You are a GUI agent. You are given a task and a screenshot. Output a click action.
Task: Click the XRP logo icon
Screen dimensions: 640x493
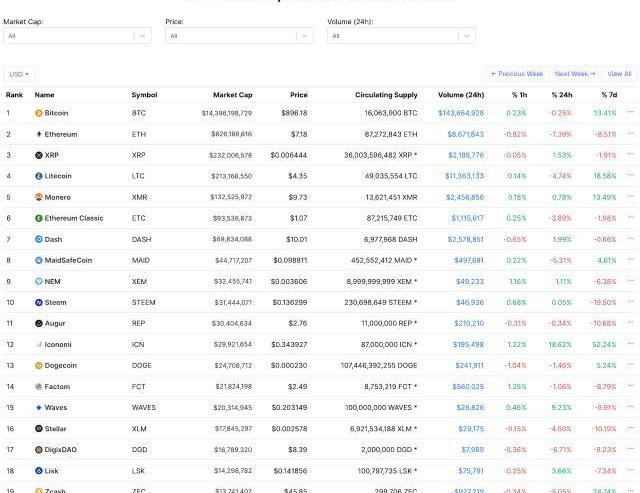[x=39, y=155]
